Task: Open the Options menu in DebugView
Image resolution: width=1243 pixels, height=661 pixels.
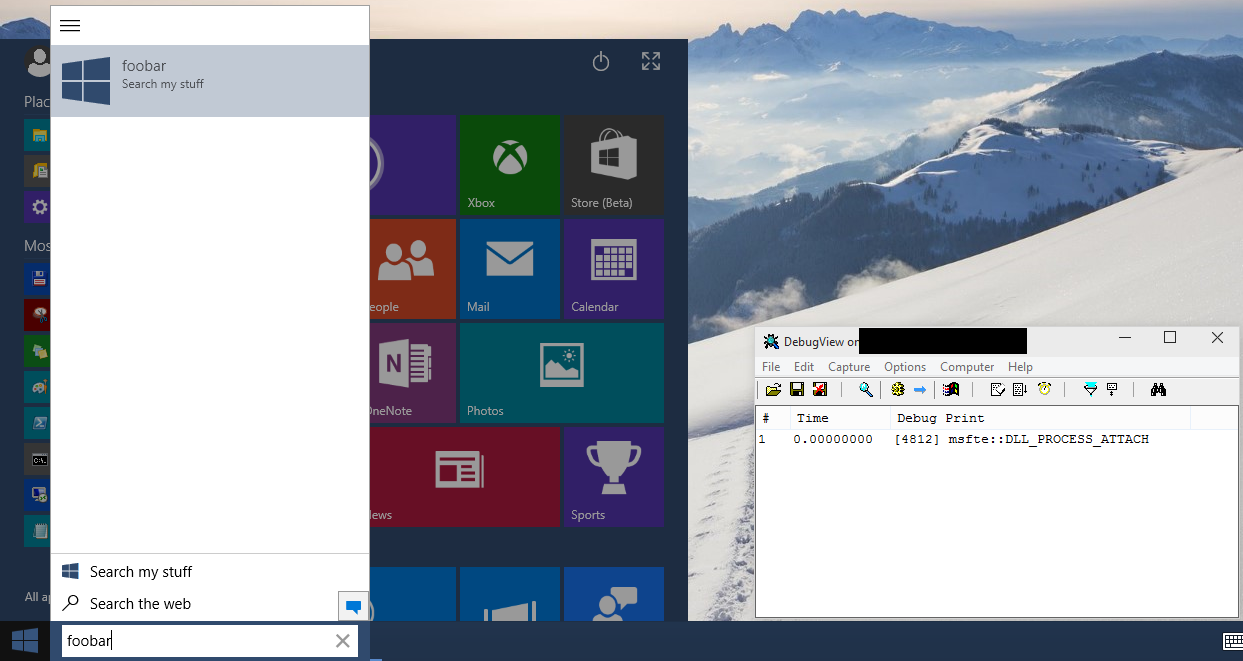Action: coord(904,367)
